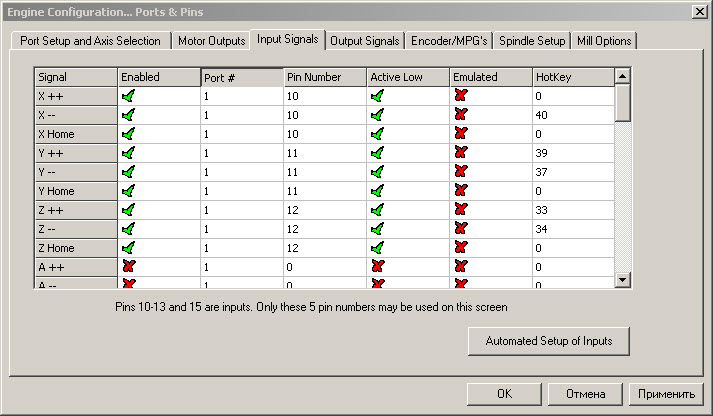
Task: Click the table scrollbar down arrow
Action: pyautogui.click(x=623, y=280)
